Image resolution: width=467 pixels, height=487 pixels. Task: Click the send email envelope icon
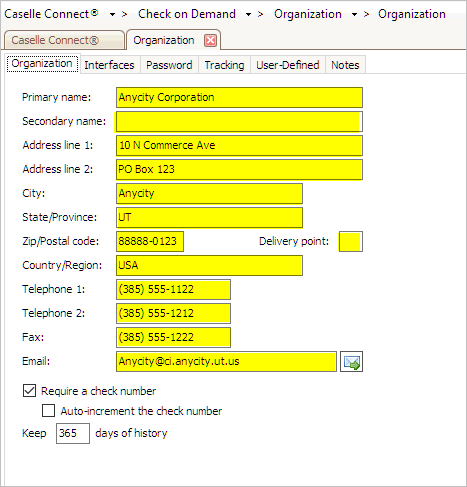(x=351, y=361)
